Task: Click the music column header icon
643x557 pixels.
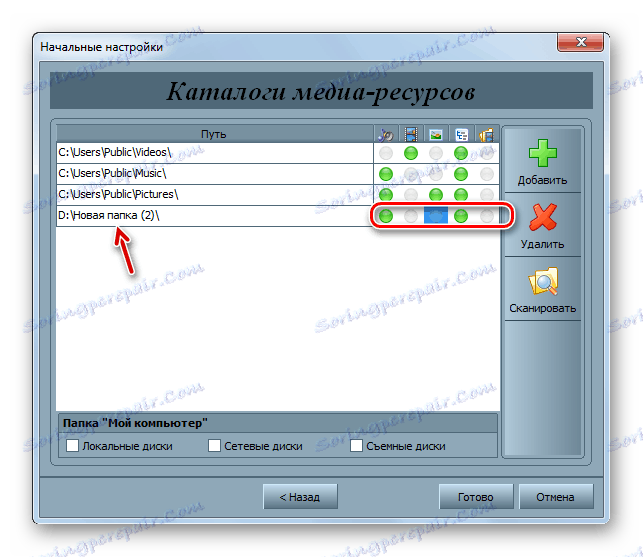Action: [x=385, y=135]
